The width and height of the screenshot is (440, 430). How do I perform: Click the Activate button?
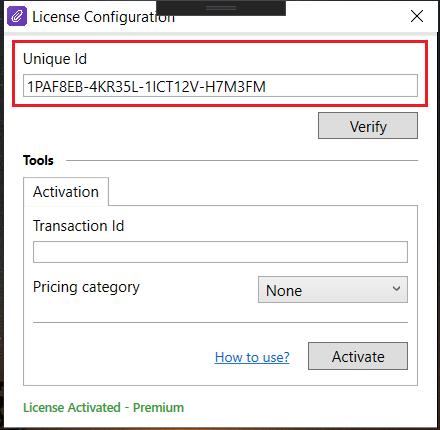tap(358, 356)
